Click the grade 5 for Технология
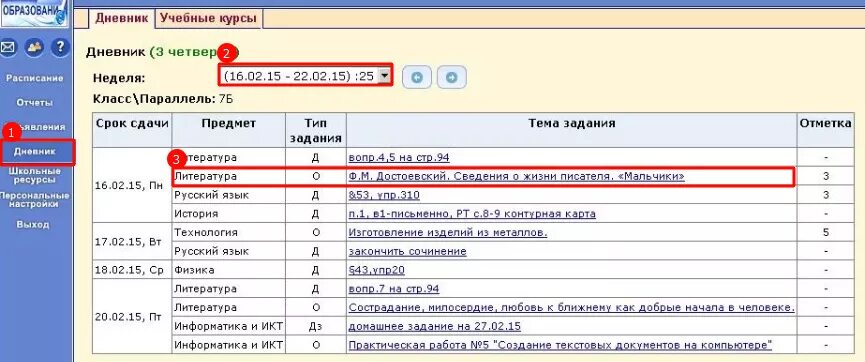 [x=826, y=232]
